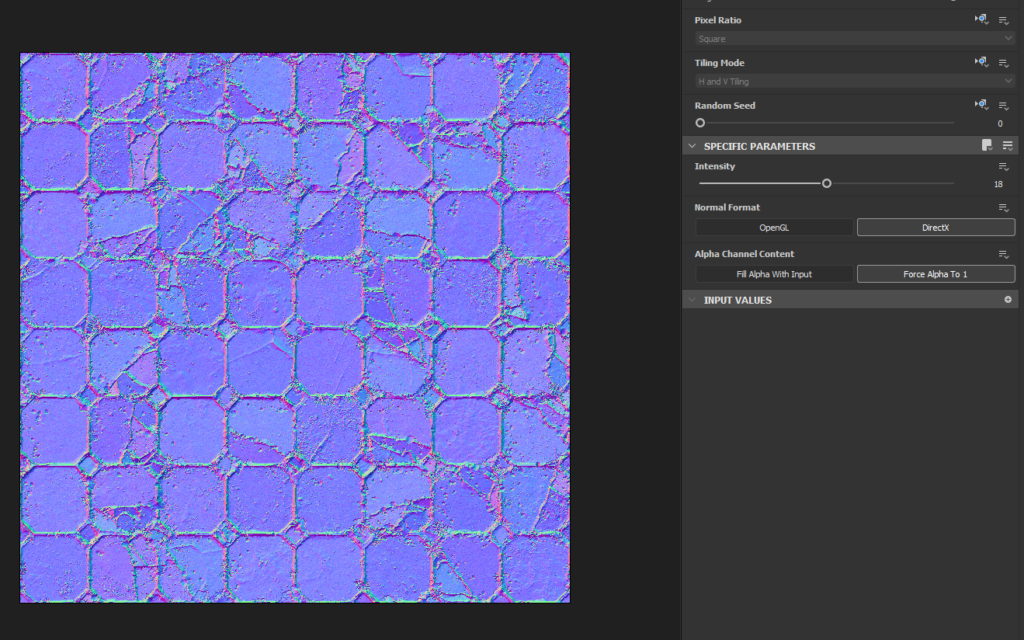The width and height of the screenshot is (1024, 640).
Task: Open the Tiling Mode parameter options menu icon
Action: click(x=1003, y=63)
